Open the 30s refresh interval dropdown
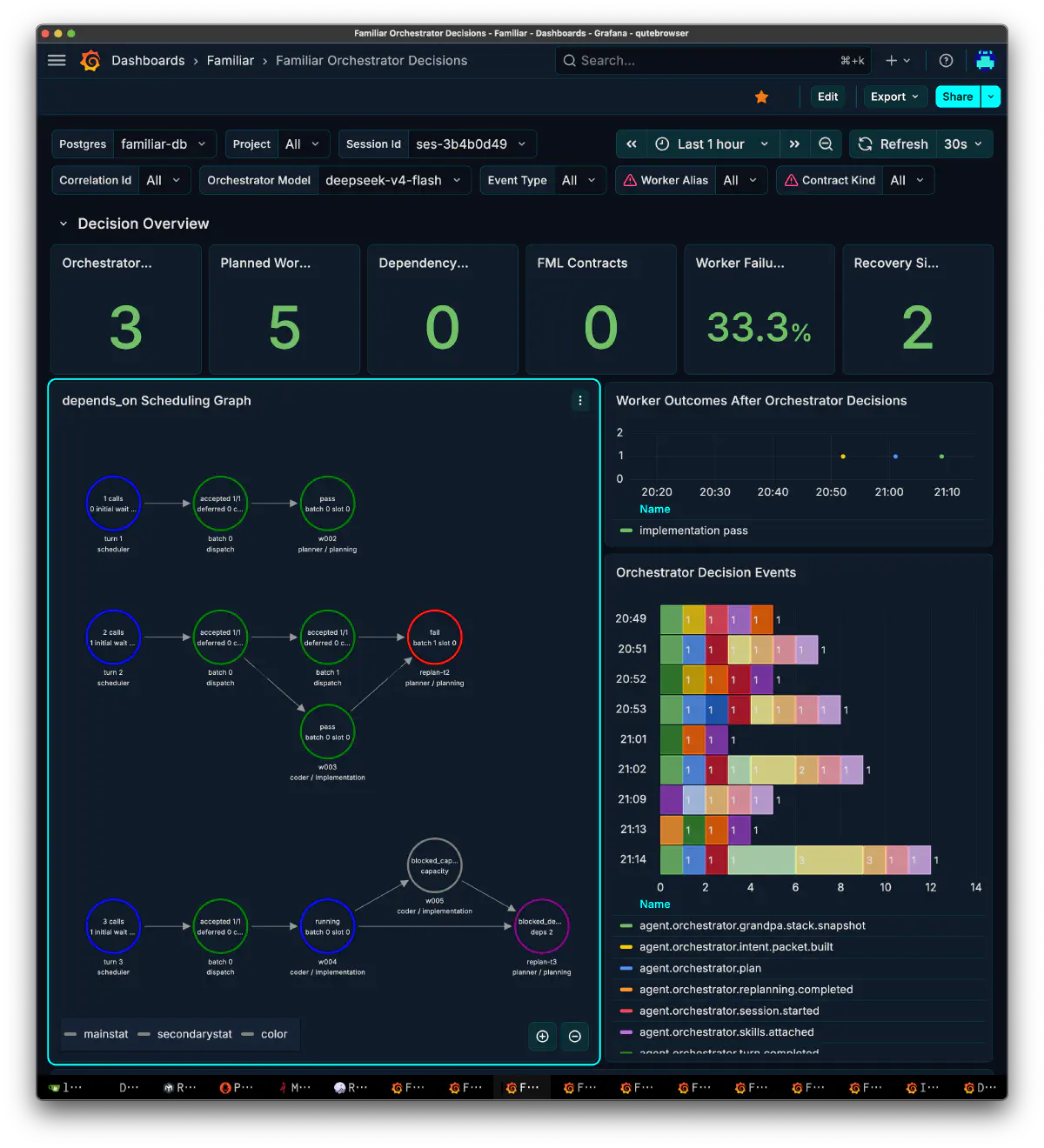 click(x=964, y=144)
